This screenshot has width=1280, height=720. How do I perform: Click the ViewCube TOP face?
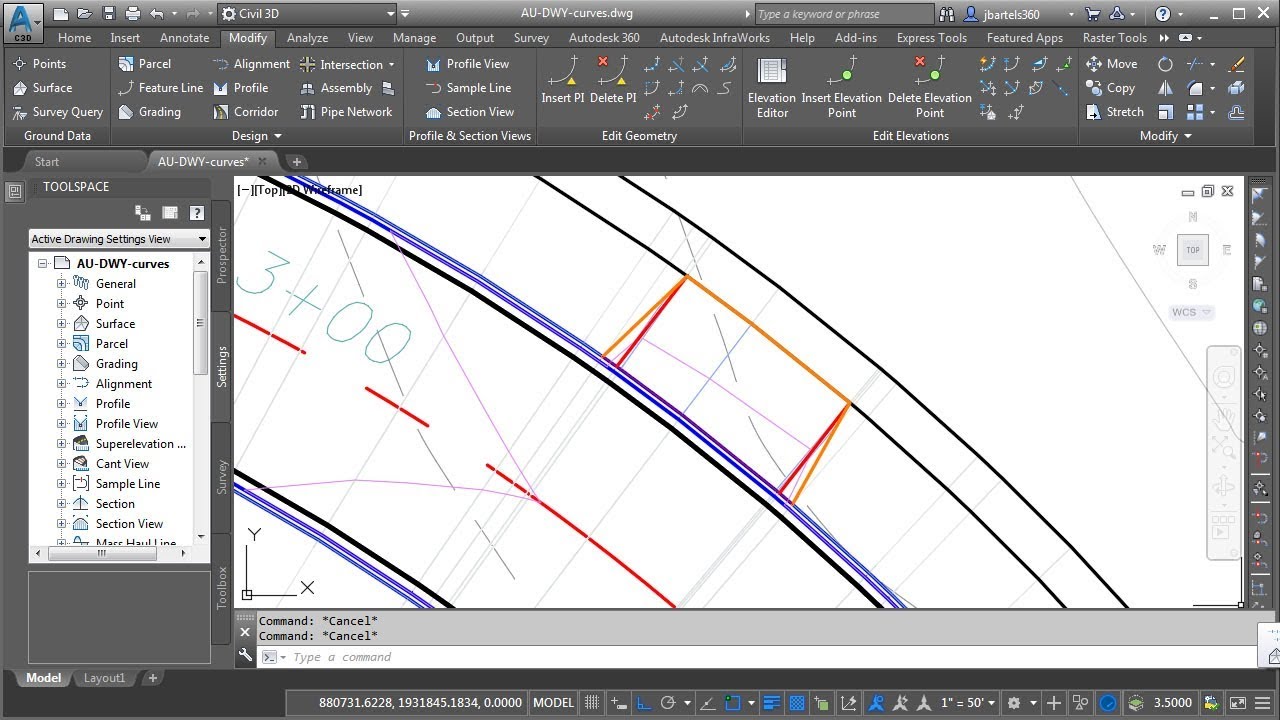coord(1192,250)
